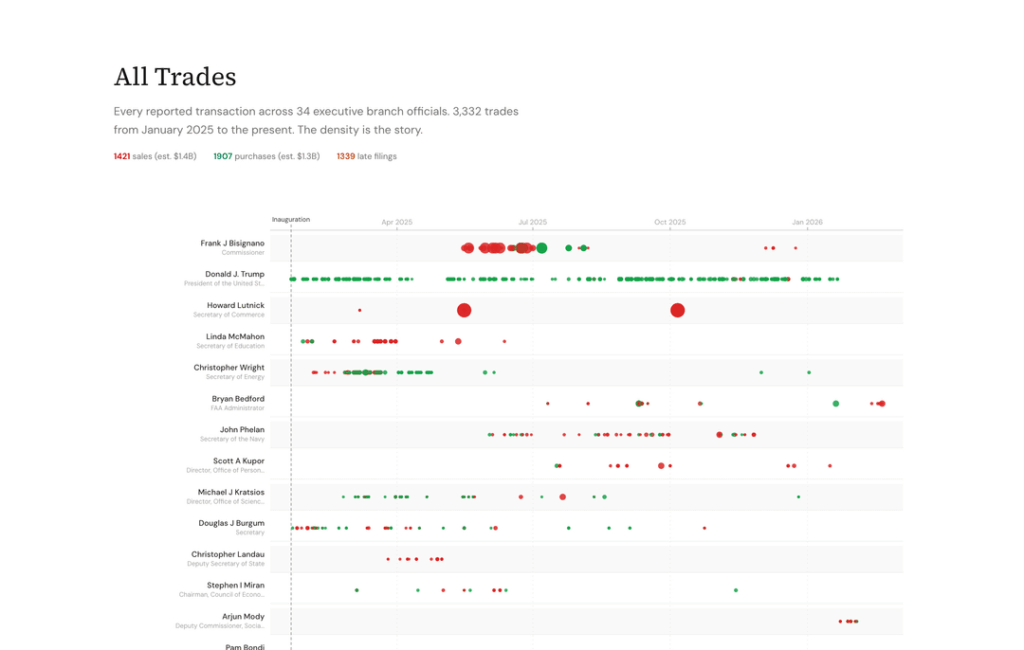Screen dimensions: 1024x650
Task: Select Bryan Bedford's rightmost red trade dot
Action: coord(881,404)
